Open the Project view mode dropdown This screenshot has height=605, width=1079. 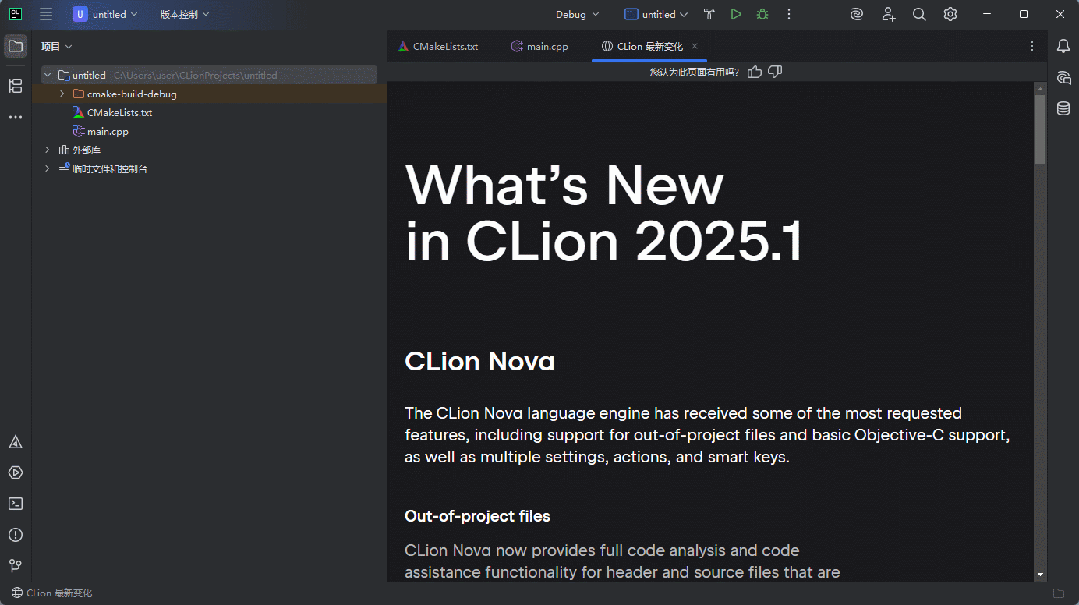[x=56, y=46]
